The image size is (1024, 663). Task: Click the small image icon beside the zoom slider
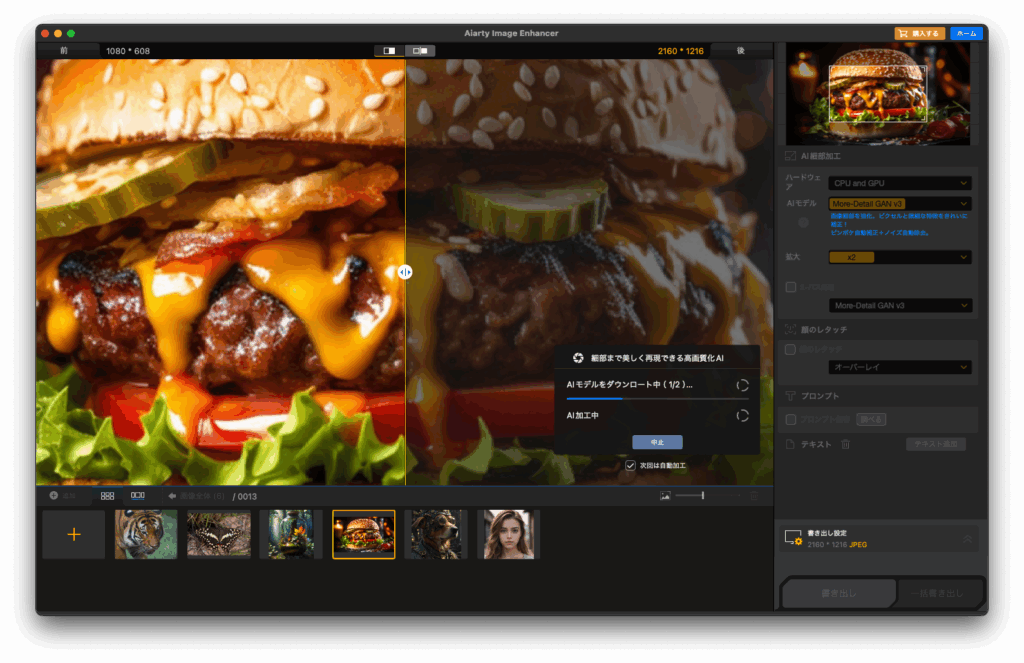[x=665, y=495]
